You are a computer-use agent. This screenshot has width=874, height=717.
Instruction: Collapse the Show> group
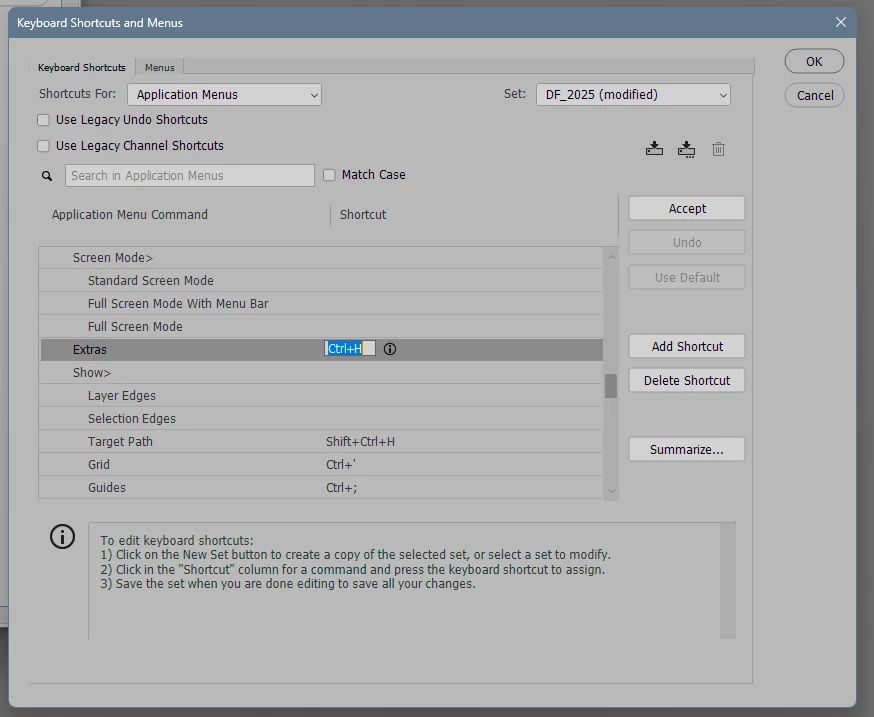click(92, 372)
